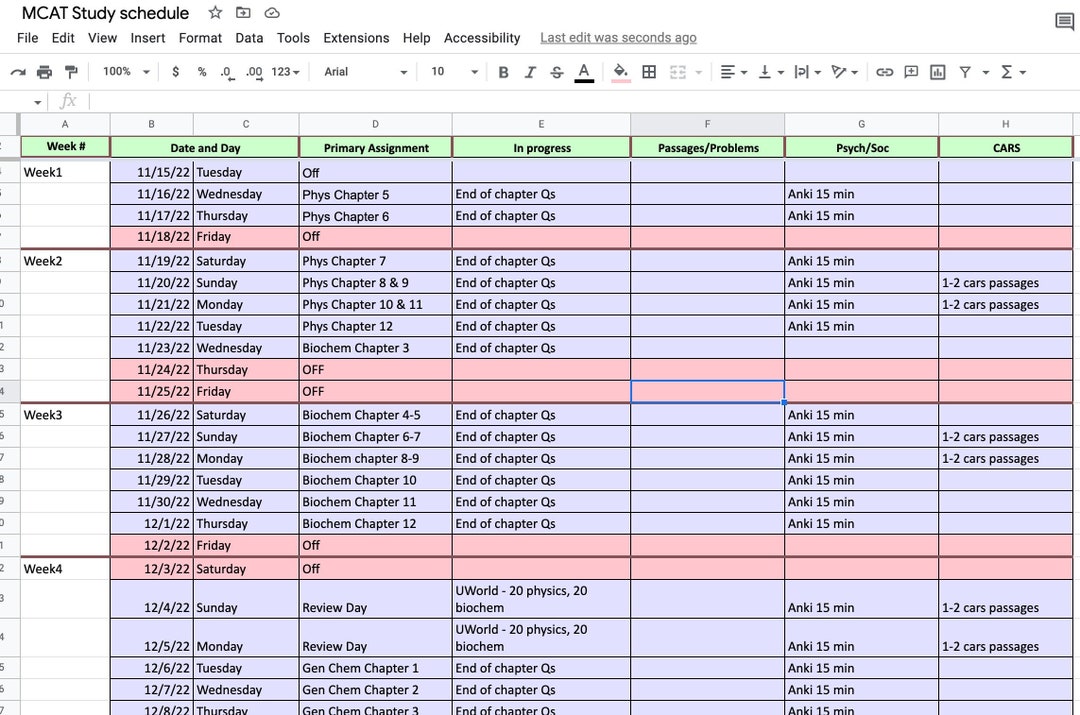This screenshot has width=1080, height=715.
Task: Expand the zoom level dropdown
Action: 122,71
